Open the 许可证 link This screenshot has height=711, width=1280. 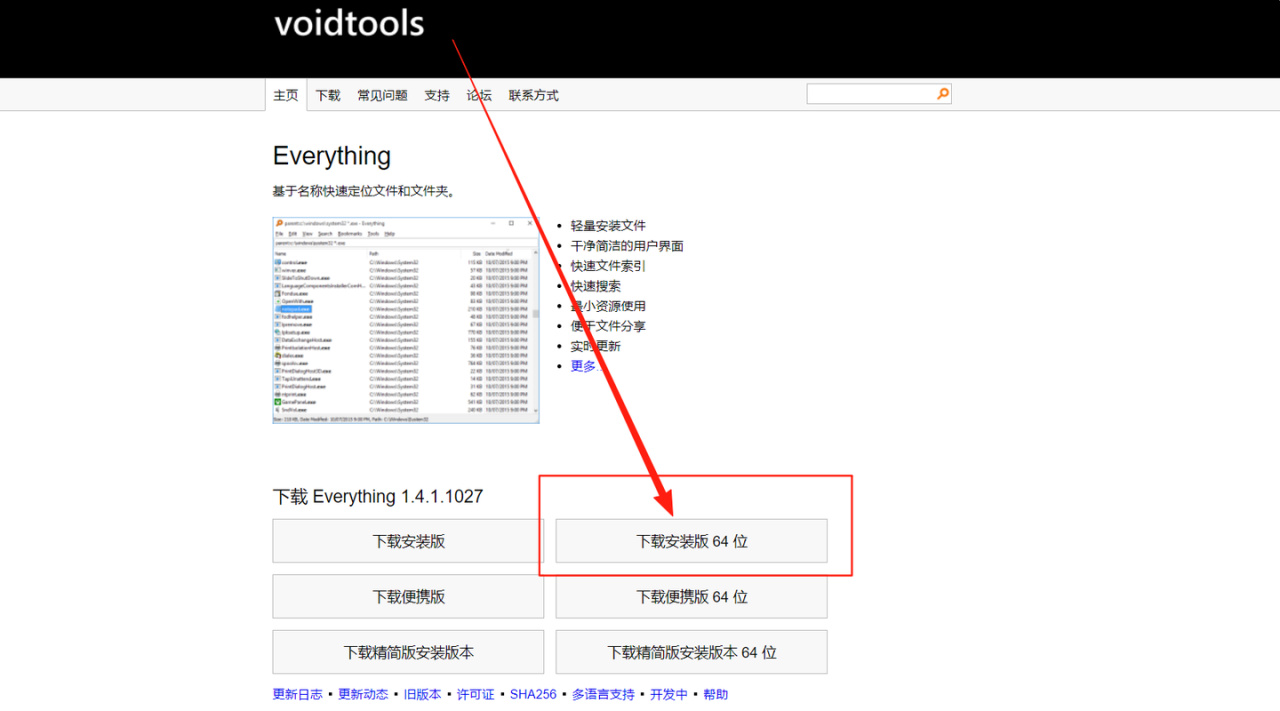[476, 694]
